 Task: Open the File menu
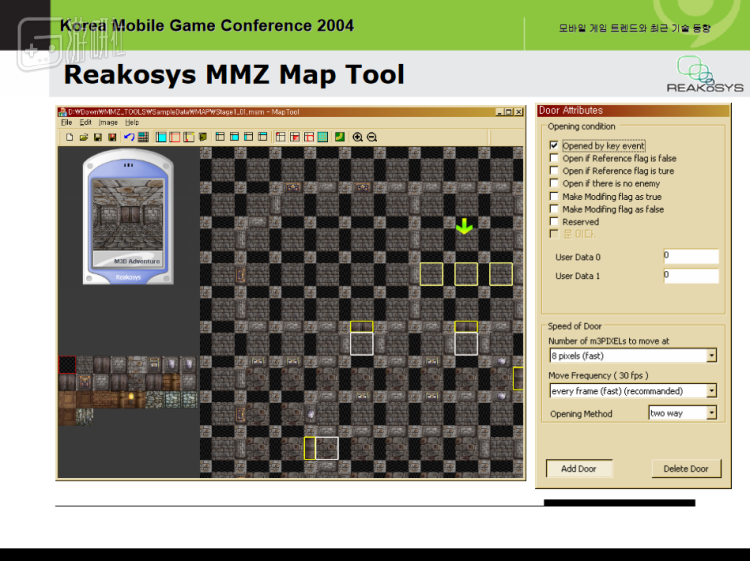66,122
